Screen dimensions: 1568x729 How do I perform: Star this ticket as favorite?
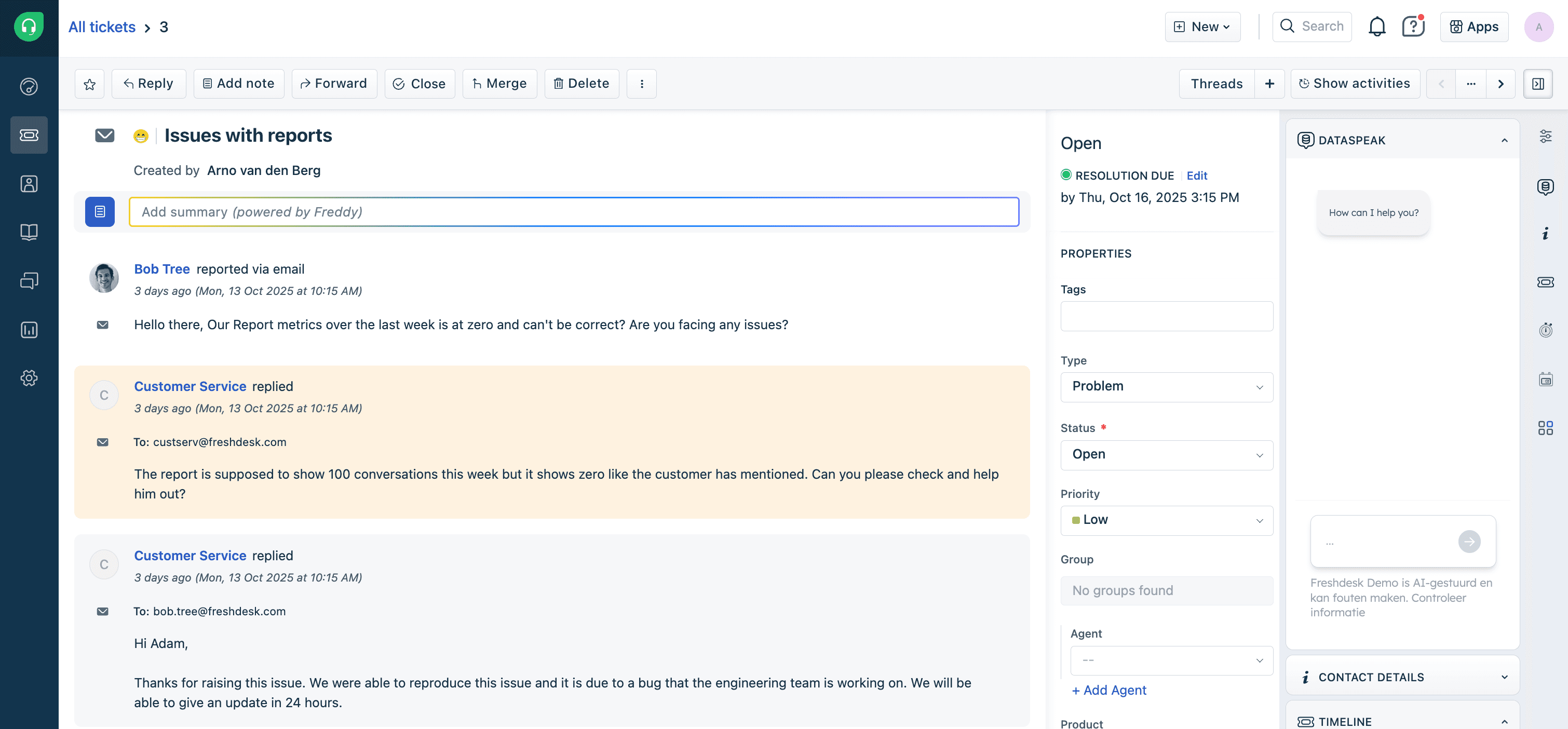point(89,84)
